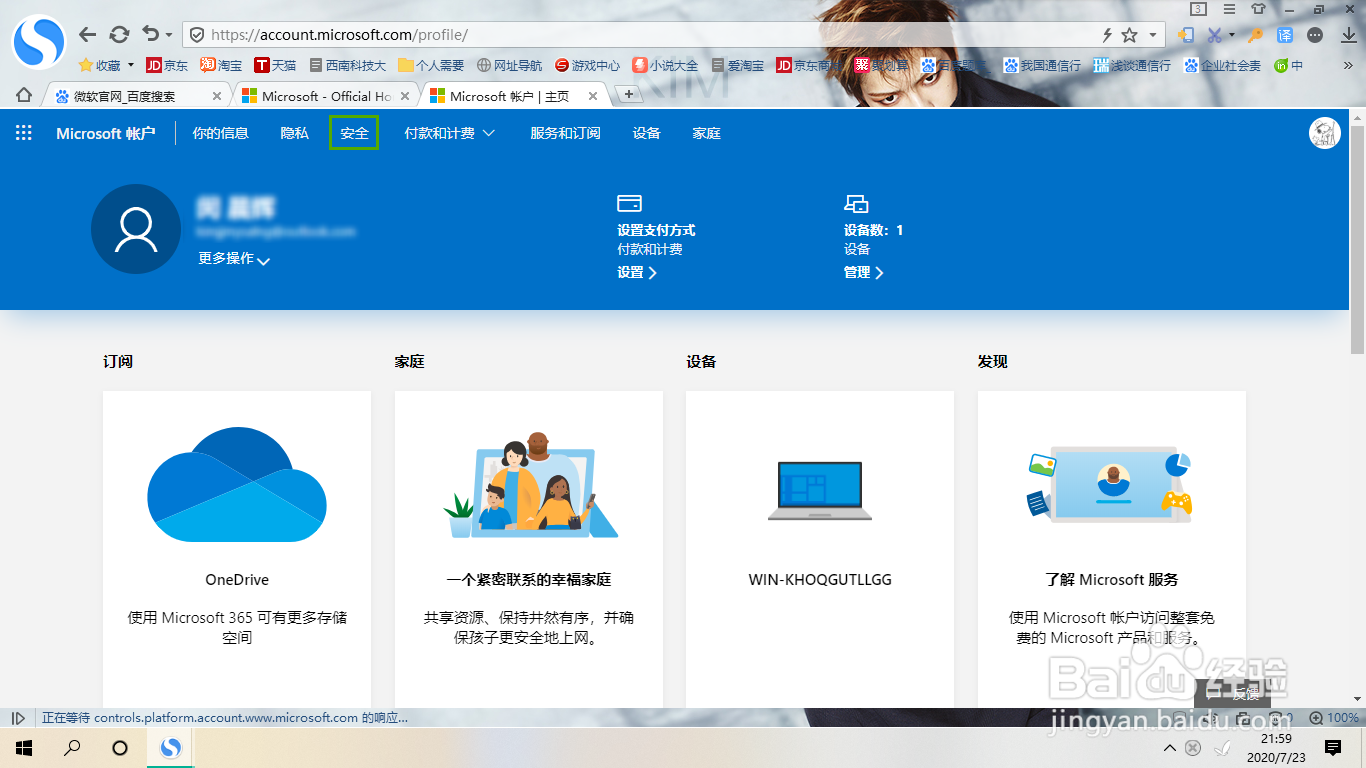Image resolution: width=1366 pixels, height=768 pixels.
Task: Open the screenshot tool dropdown arrow
Action: 1231,34
